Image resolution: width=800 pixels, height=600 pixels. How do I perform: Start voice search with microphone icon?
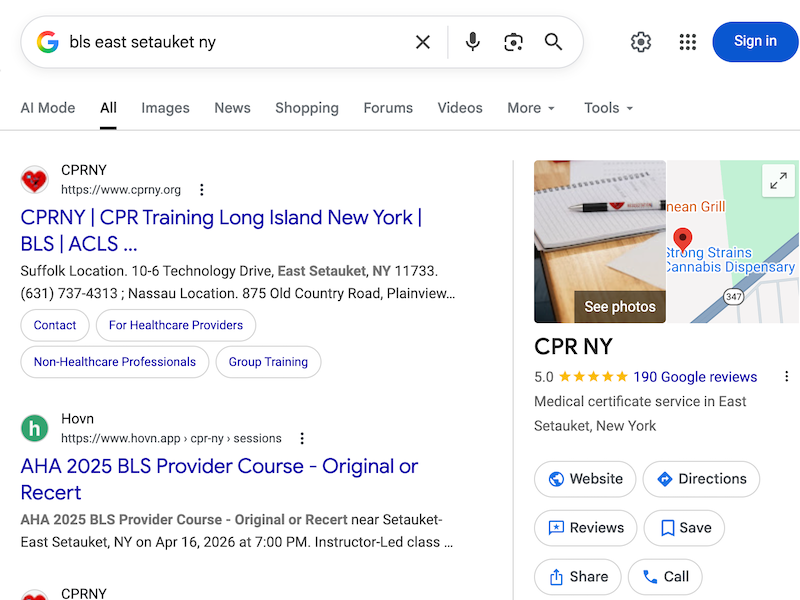472,42
